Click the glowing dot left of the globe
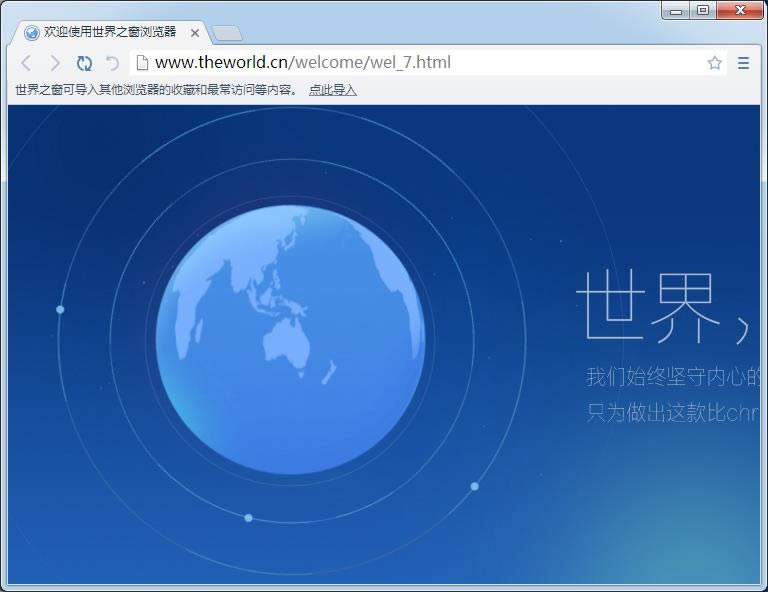The image size is (768, 592). [60, 310]
